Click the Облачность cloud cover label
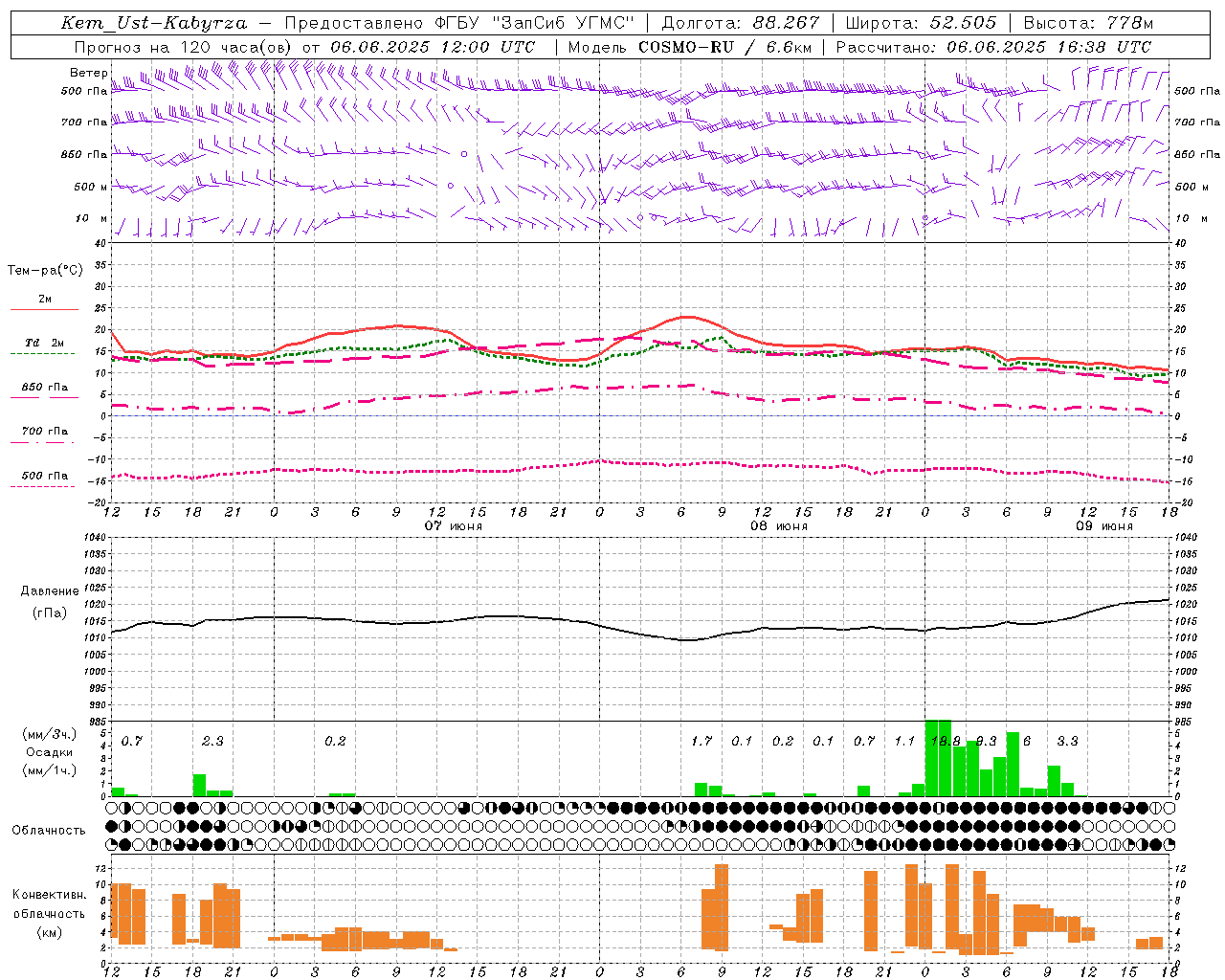The width and height of the screenshot is (1225, 980). click(49, 830)
